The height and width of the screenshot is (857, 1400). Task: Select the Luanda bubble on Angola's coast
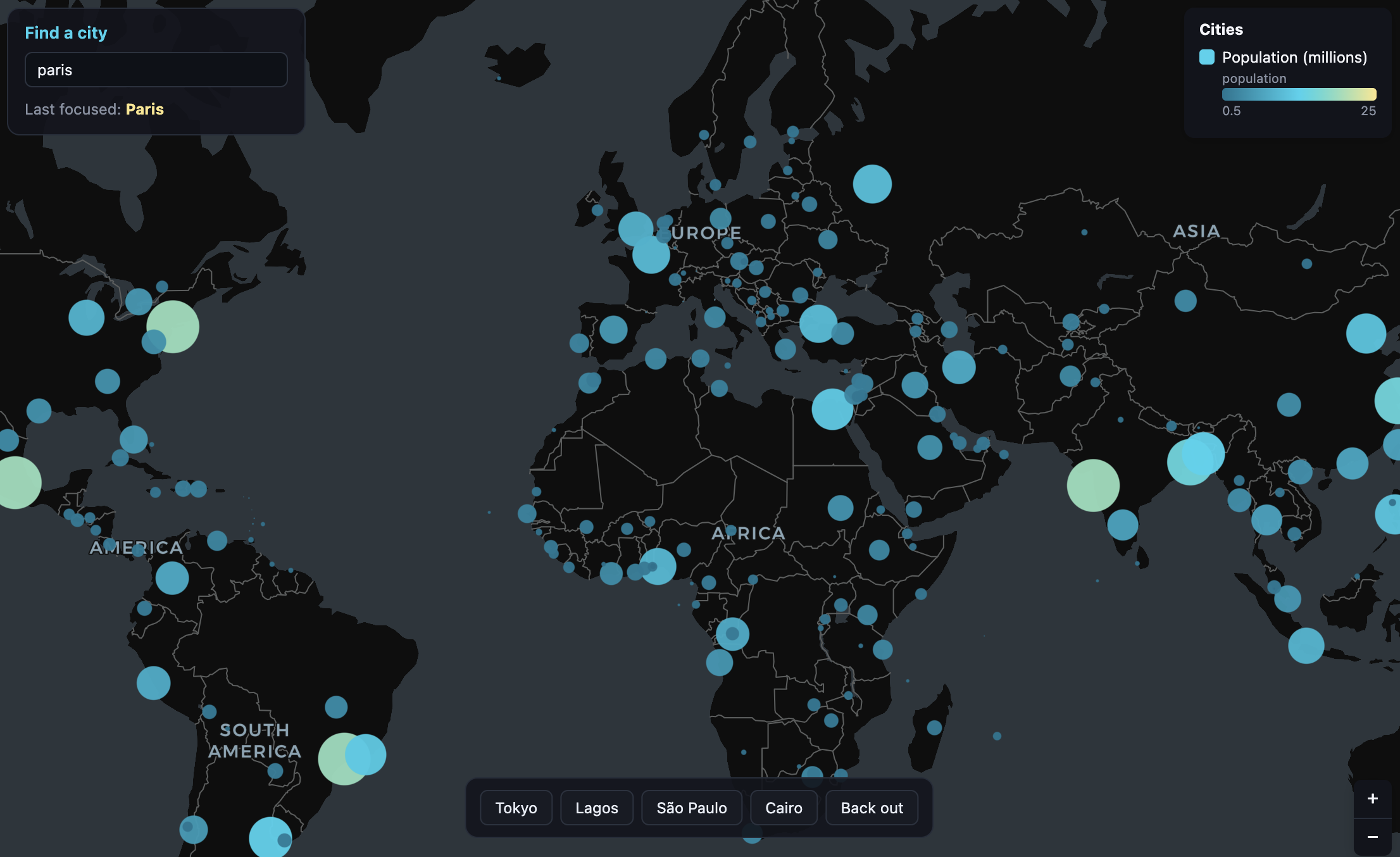(x=720, y=663)
